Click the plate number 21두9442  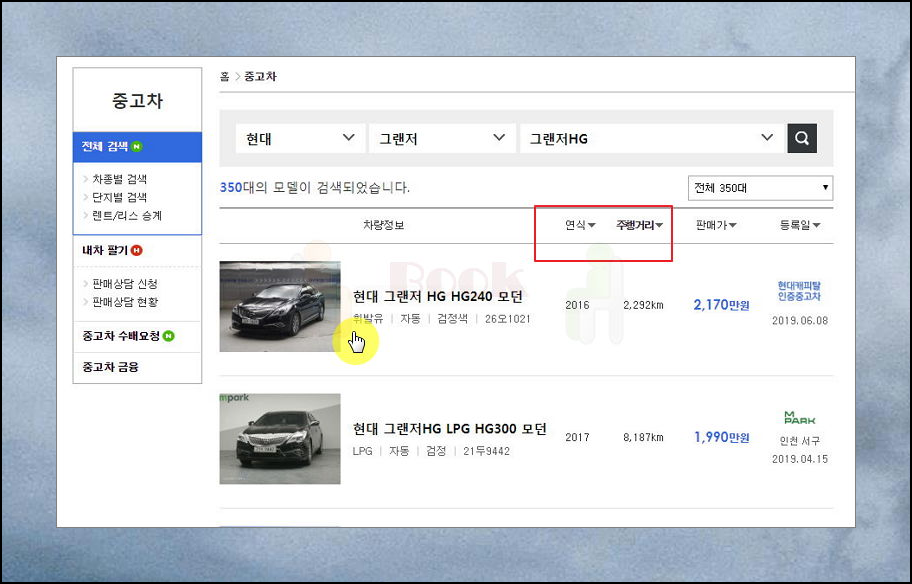click(486, 451)
